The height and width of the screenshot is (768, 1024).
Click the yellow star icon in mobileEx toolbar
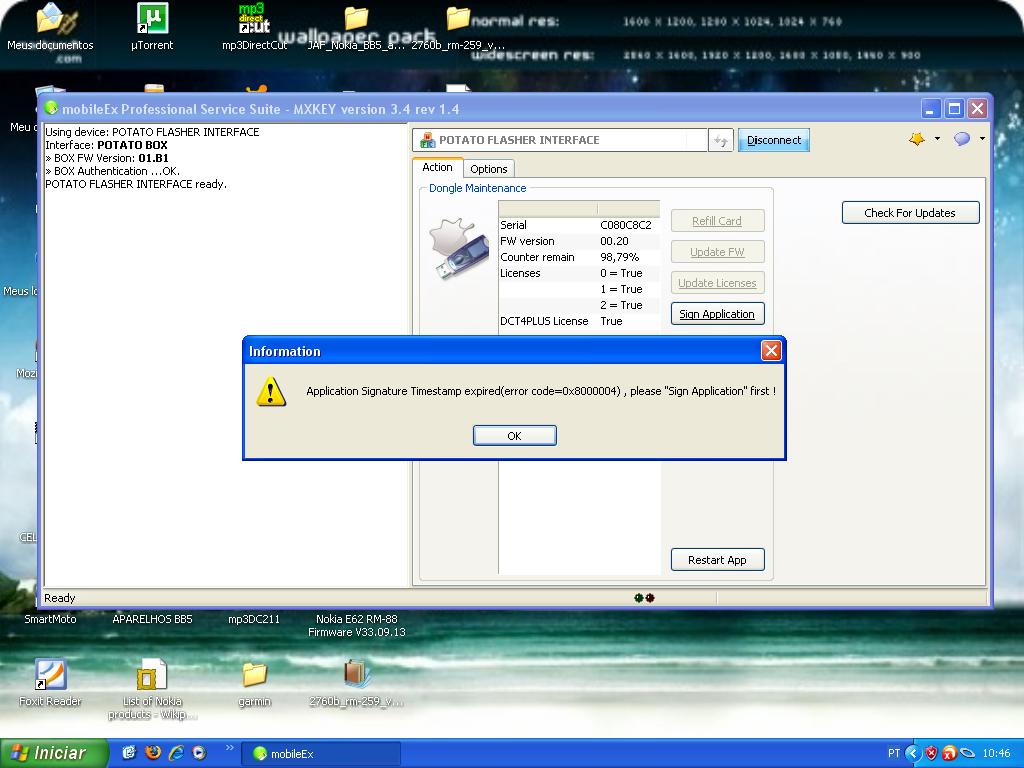pos(917,138)
